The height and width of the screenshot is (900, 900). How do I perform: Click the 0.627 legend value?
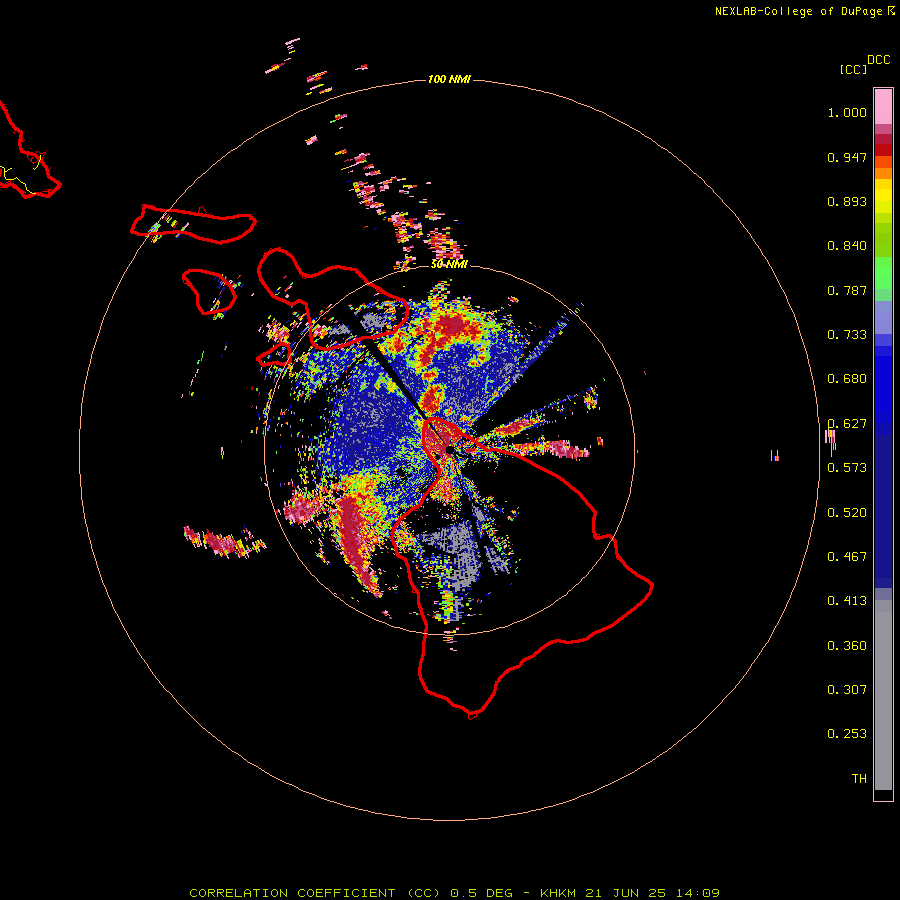pyautogui.click(x=847, y=424)
